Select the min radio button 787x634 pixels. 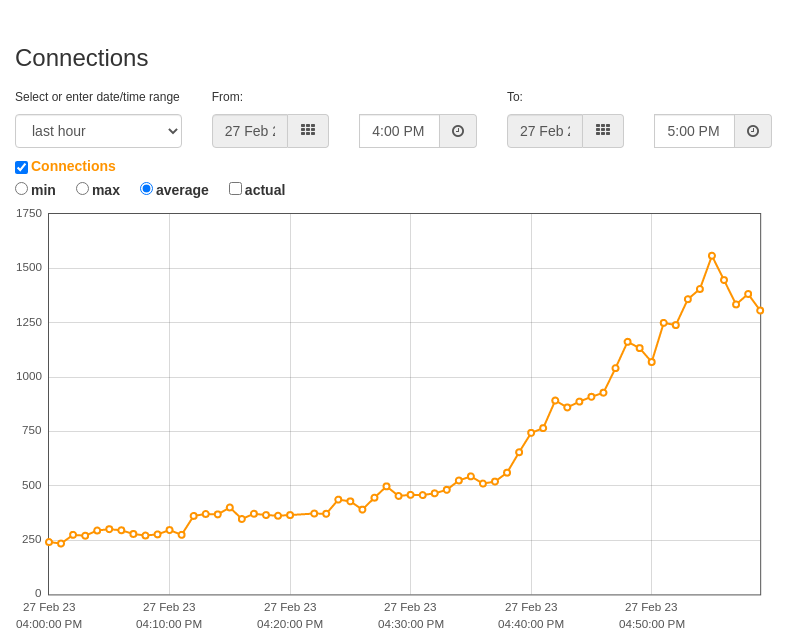click(22, 189)
